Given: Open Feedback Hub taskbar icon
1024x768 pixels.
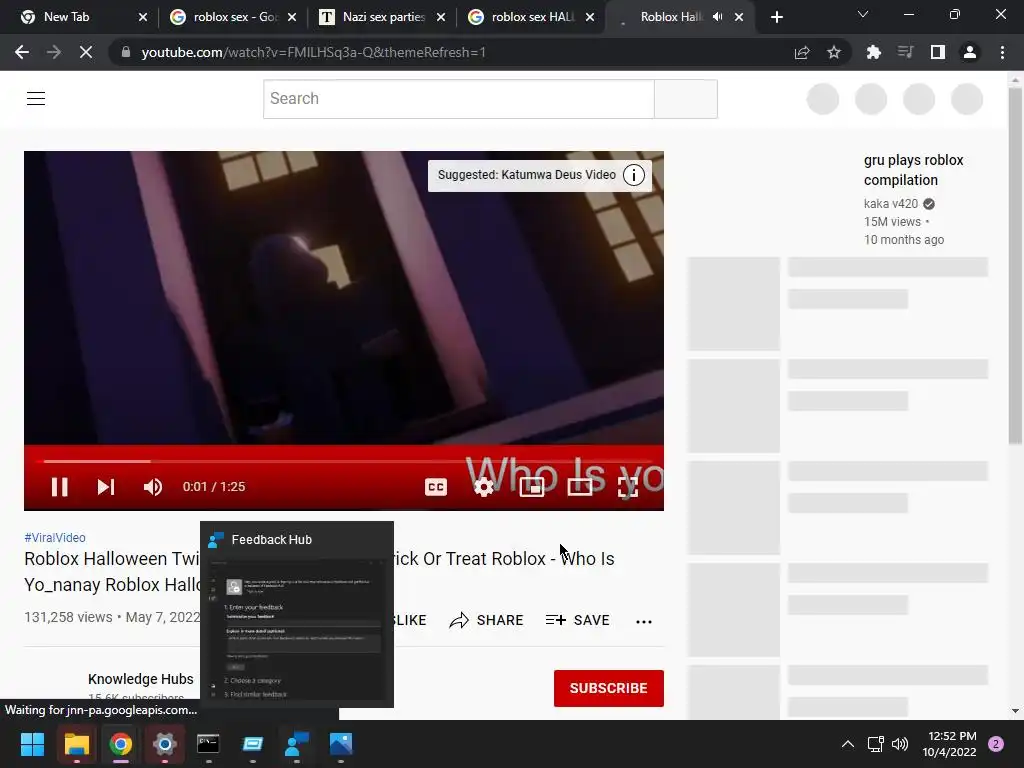Looking at the screenshot, I should [297, 744].
